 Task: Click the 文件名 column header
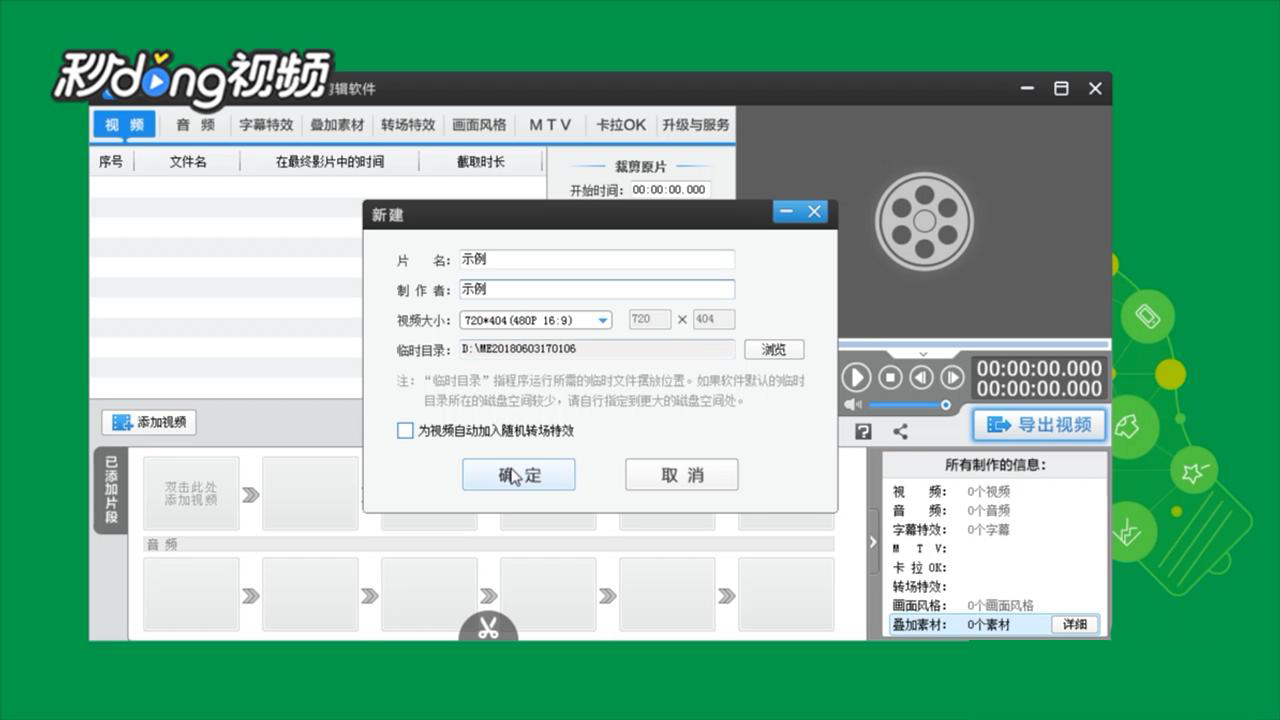coord(187,161)
